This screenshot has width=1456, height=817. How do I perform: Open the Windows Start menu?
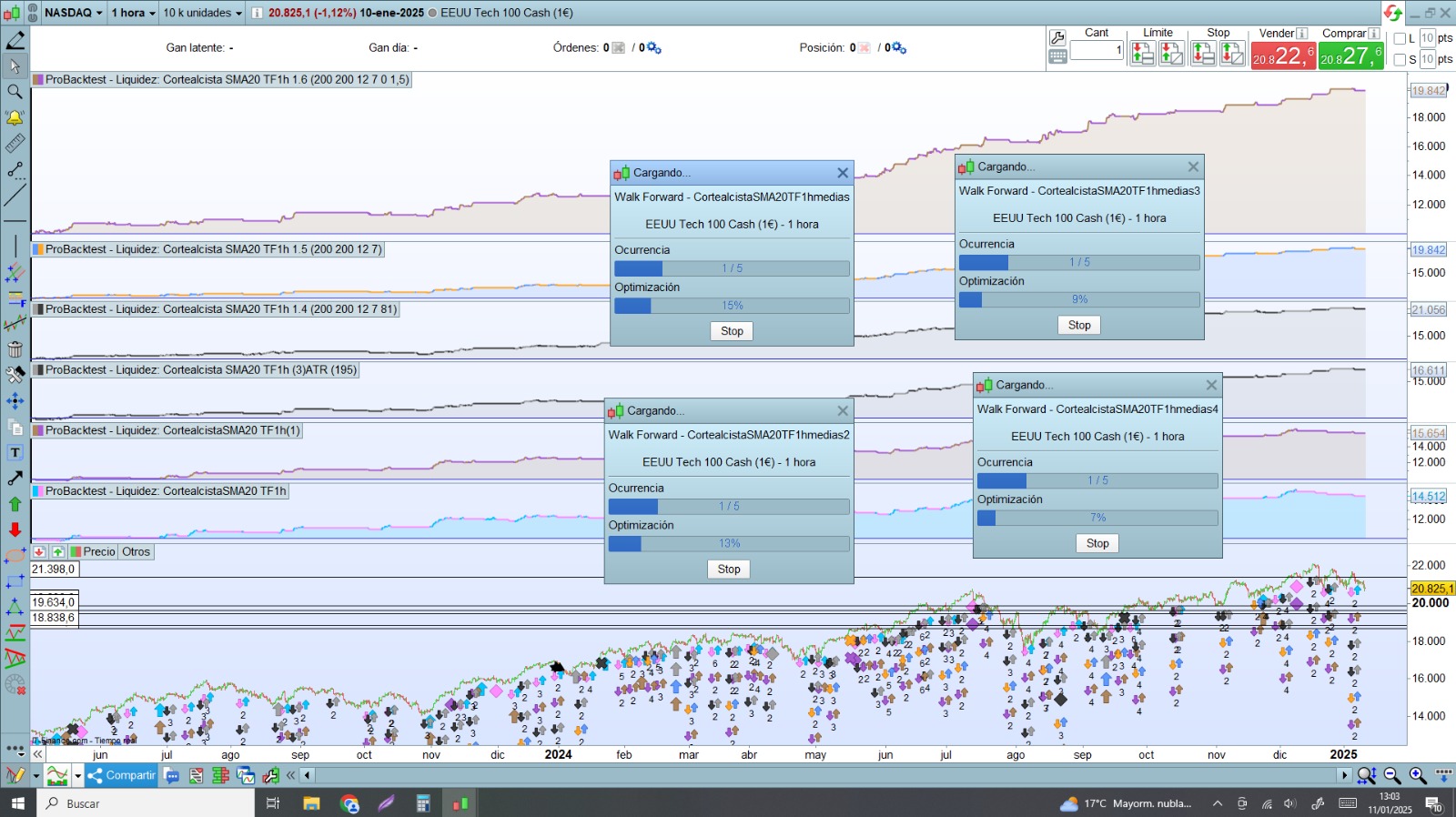18,803
